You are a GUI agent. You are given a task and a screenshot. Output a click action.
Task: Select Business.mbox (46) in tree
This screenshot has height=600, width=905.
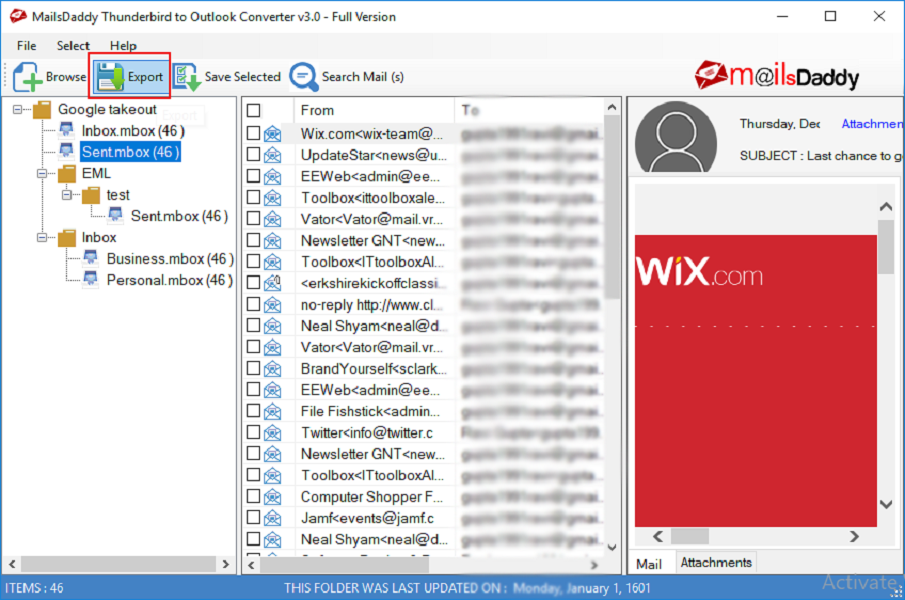[x=170, y=258]
